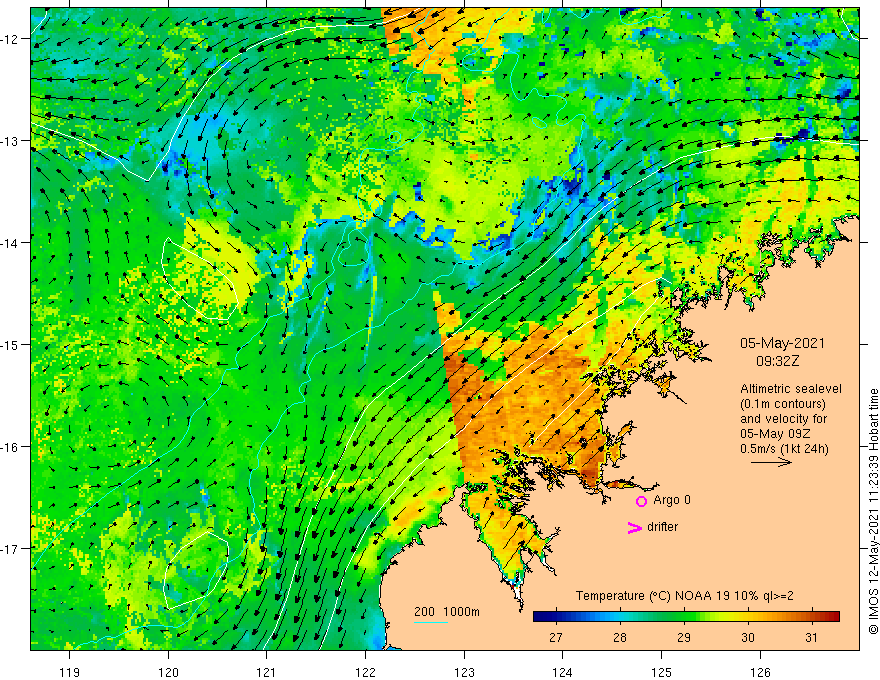Click the longitude label '123'

[x=464, y=672]
